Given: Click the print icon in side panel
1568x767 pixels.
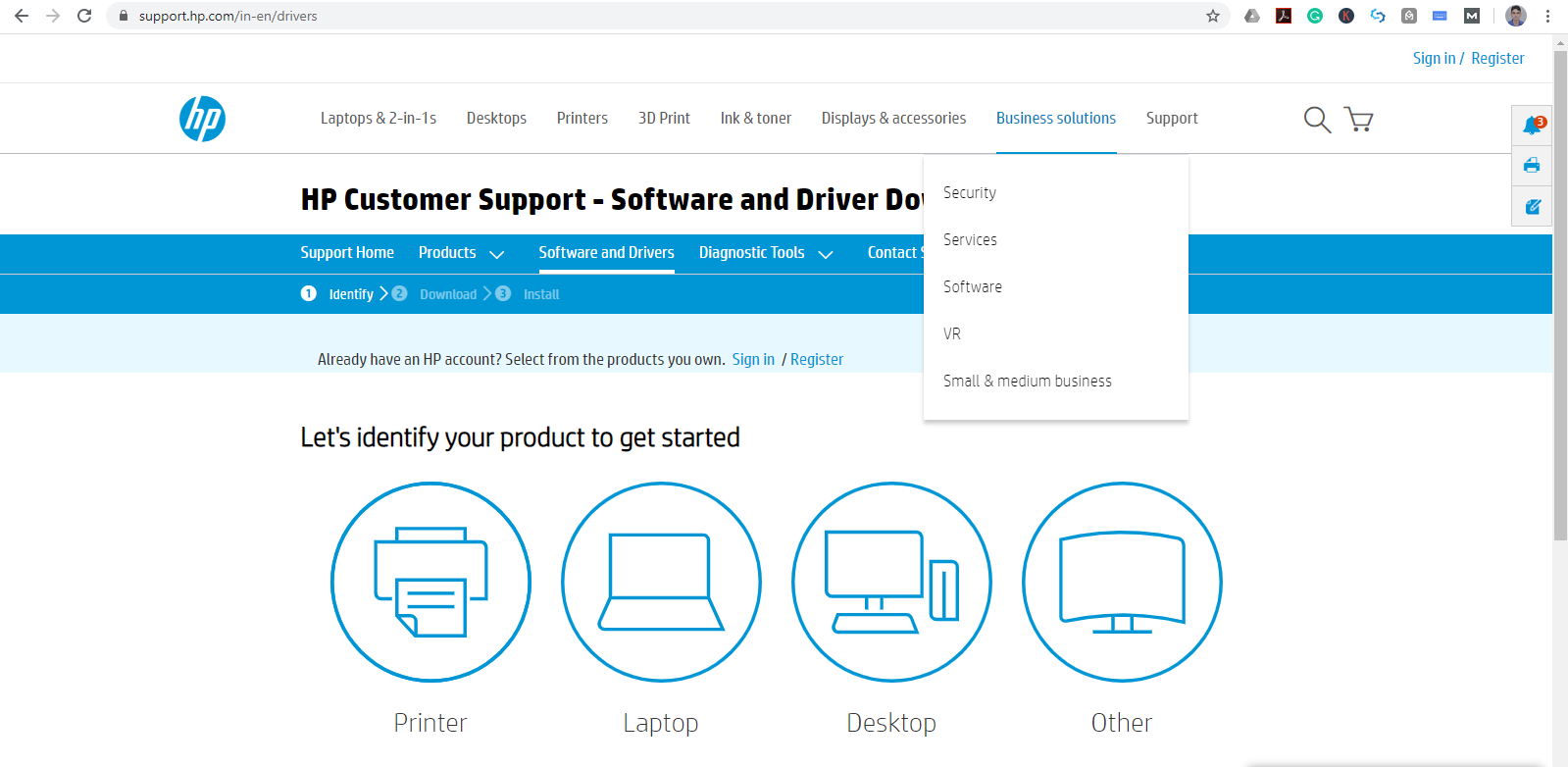Looking at the screenshot, I should [x=1532, y=166].
